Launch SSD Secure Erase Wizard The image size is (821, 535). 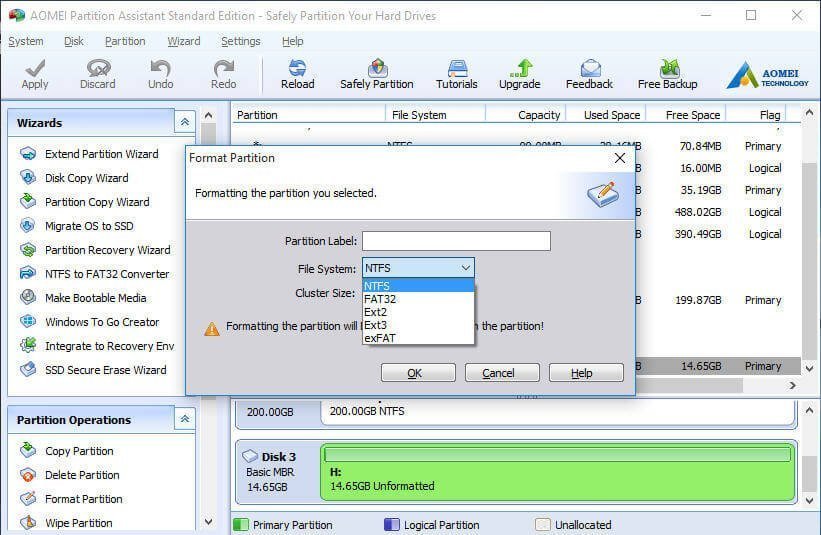(93, 370)
